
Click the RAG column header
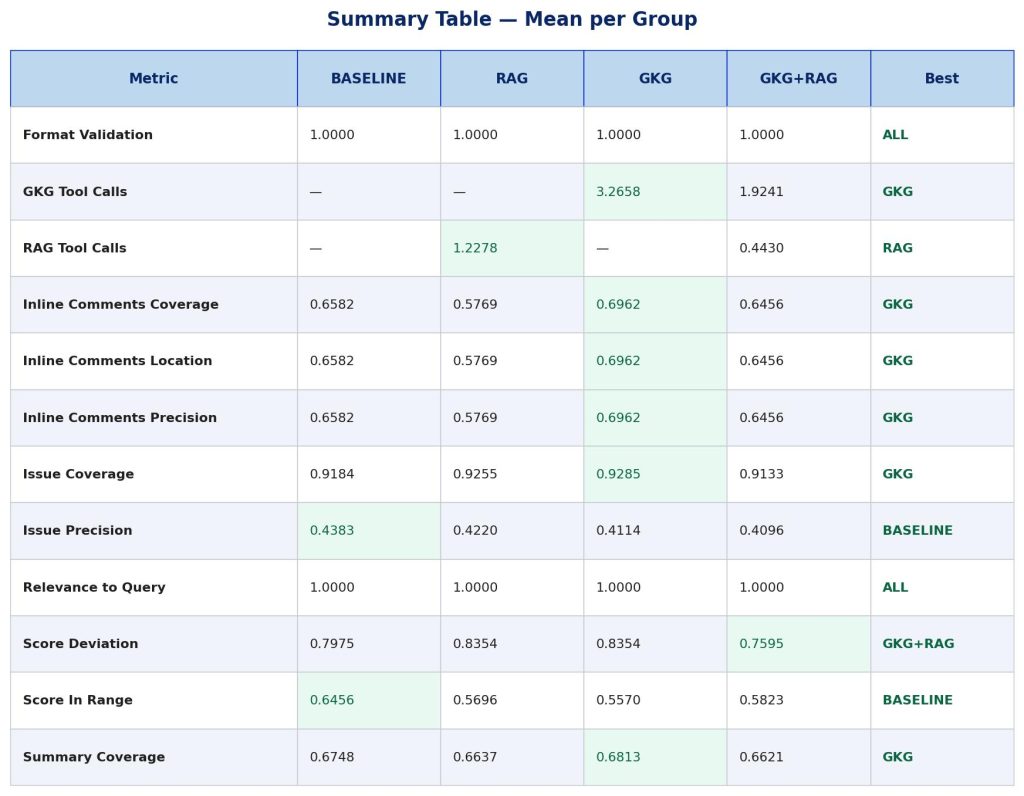(x=511, y=79)
